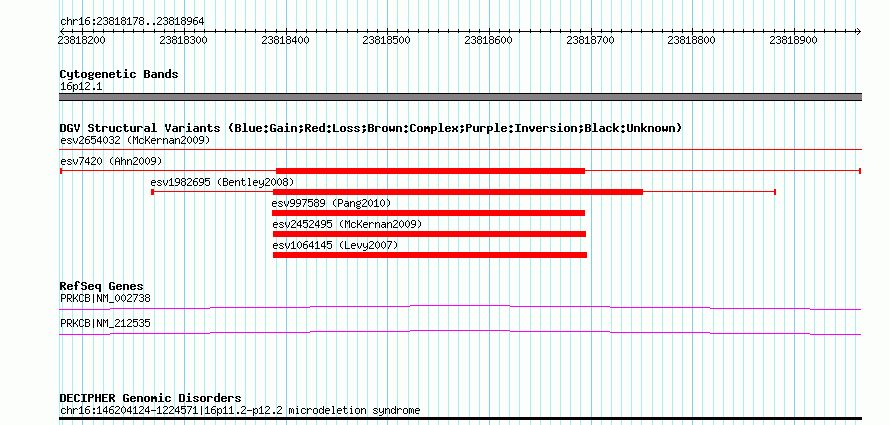Viewport: 890px width, 425px height.
Task: Click the red esv2452495 loss bar
Action: [x=429, y=234]
